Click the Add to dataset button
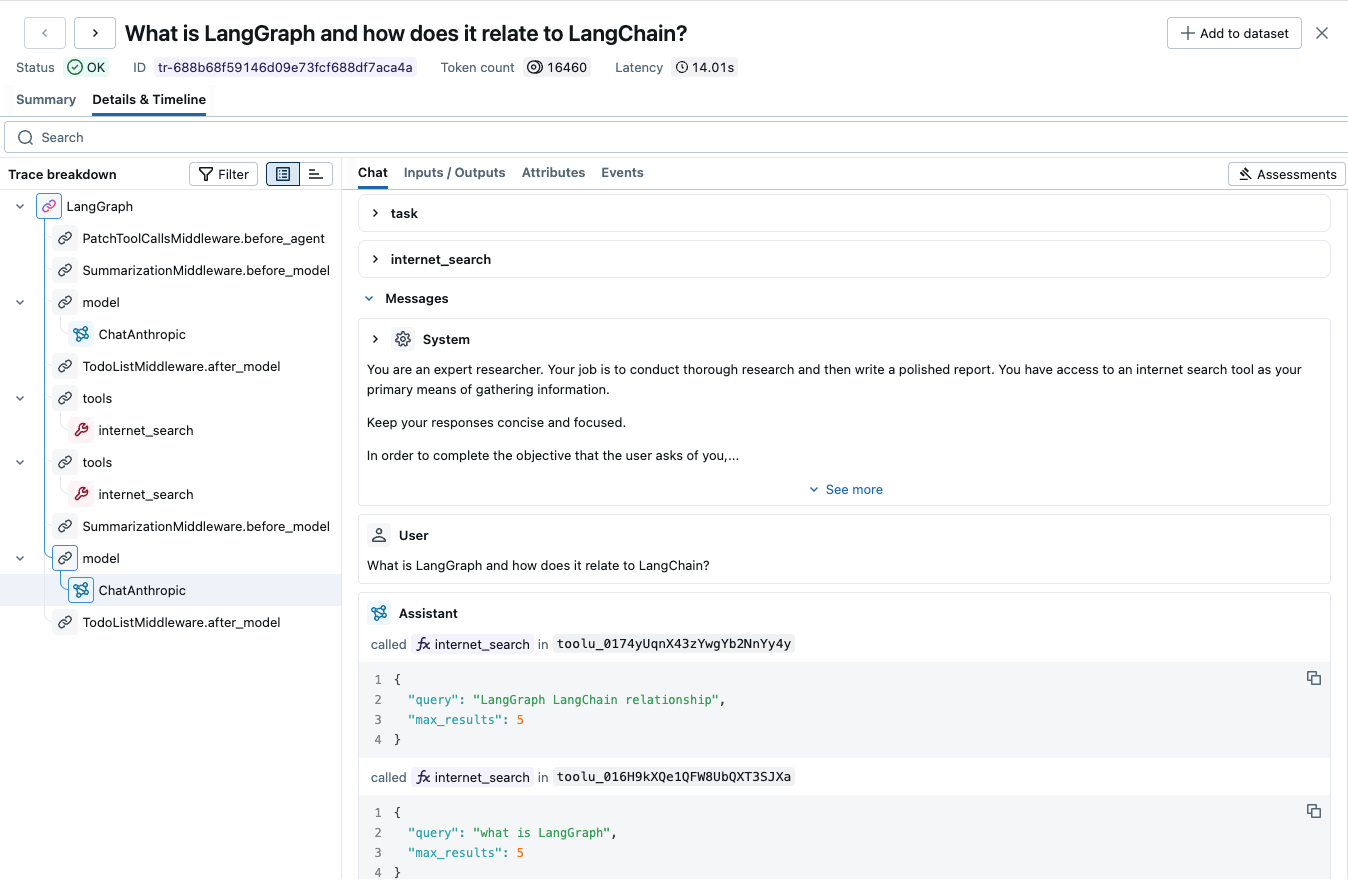This screenshot has width=1348, height=881. pos(1234,32)
